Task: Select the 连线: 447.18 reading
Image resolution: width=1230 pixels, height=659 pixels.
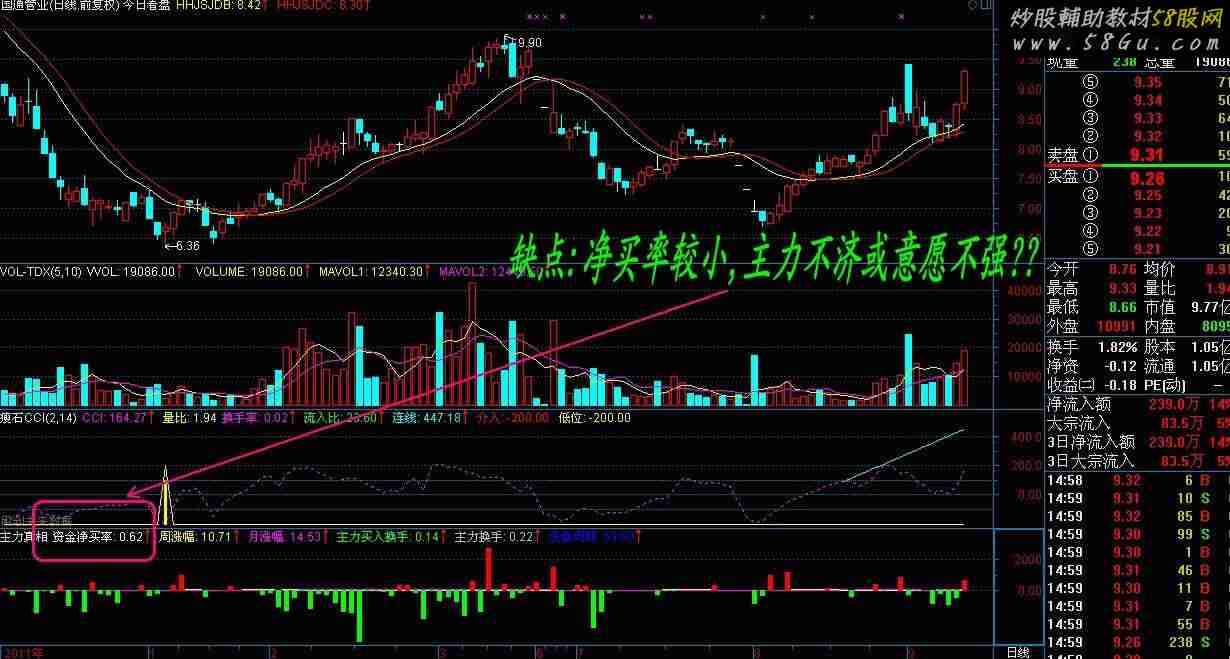Action: 427,418
